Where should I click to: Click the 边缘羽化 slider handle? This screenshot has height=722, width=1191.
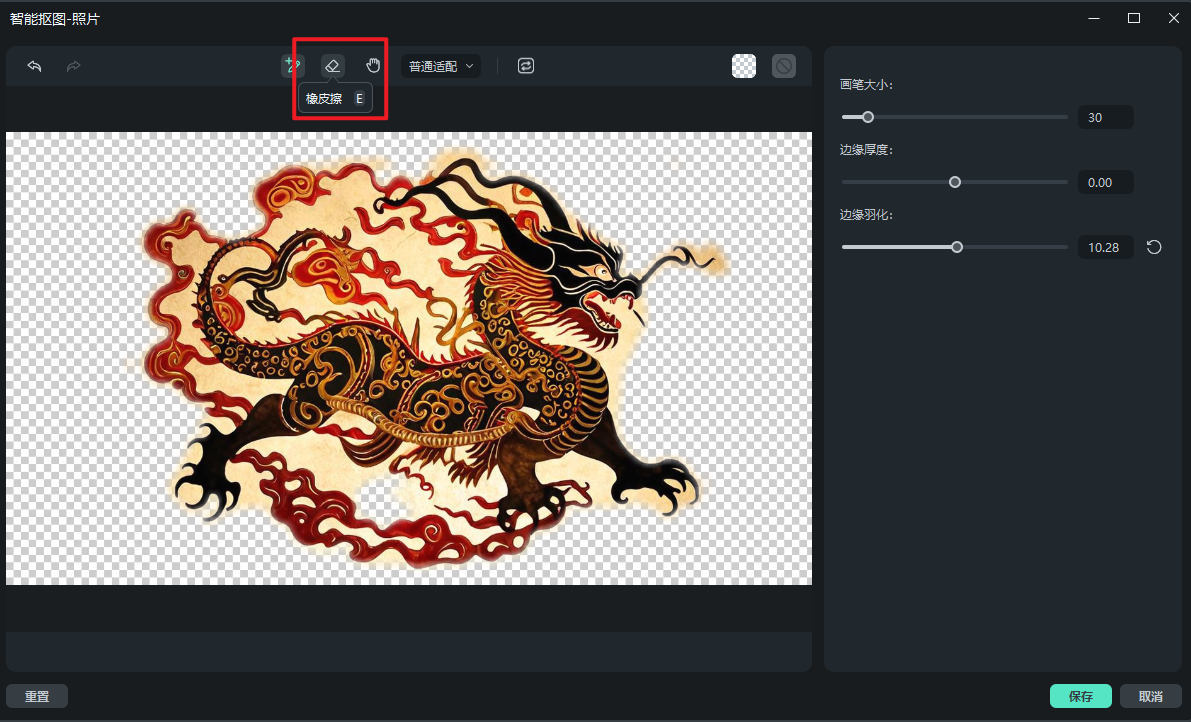click(x=957, y=247)
